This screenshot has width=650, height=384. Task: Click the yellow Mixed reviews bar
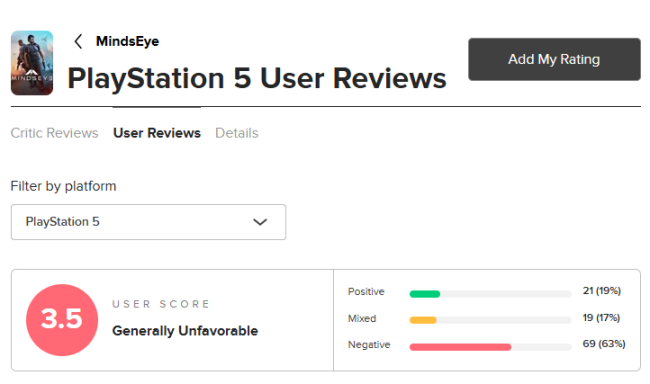click(x=423, y=320)
